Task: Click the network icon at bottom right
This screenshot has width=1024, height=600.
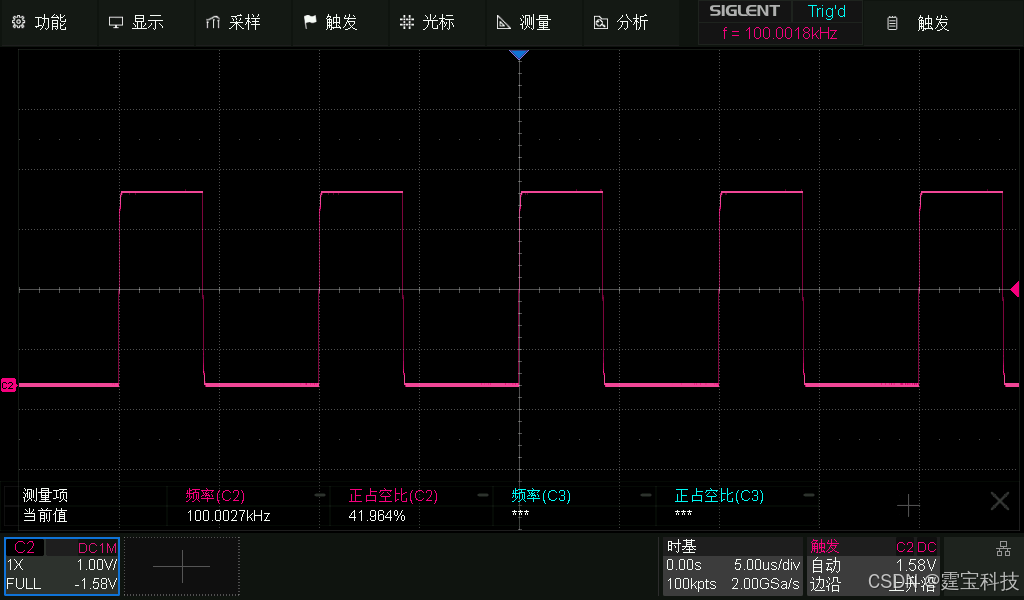Action: pyautogui.click(x=1003, y=548)
